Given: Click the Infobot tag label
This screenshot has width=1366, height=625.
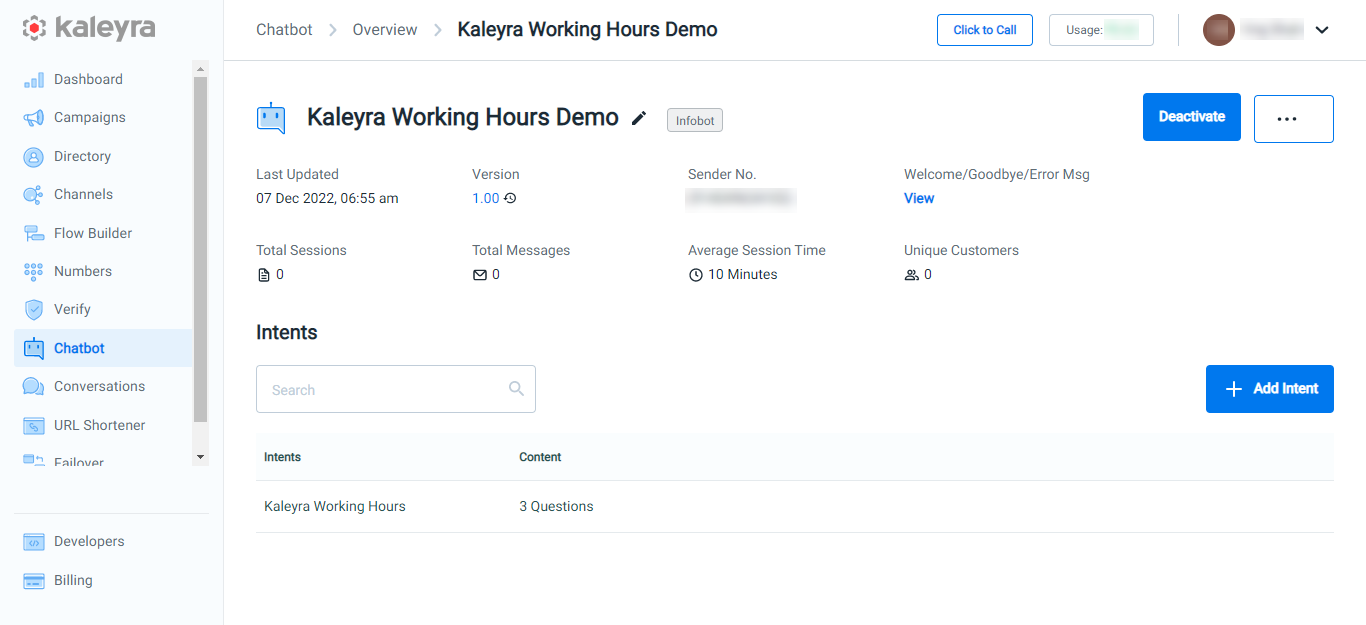Looking at the screenshot, I should pyautogui.click(x=695, y=120).
